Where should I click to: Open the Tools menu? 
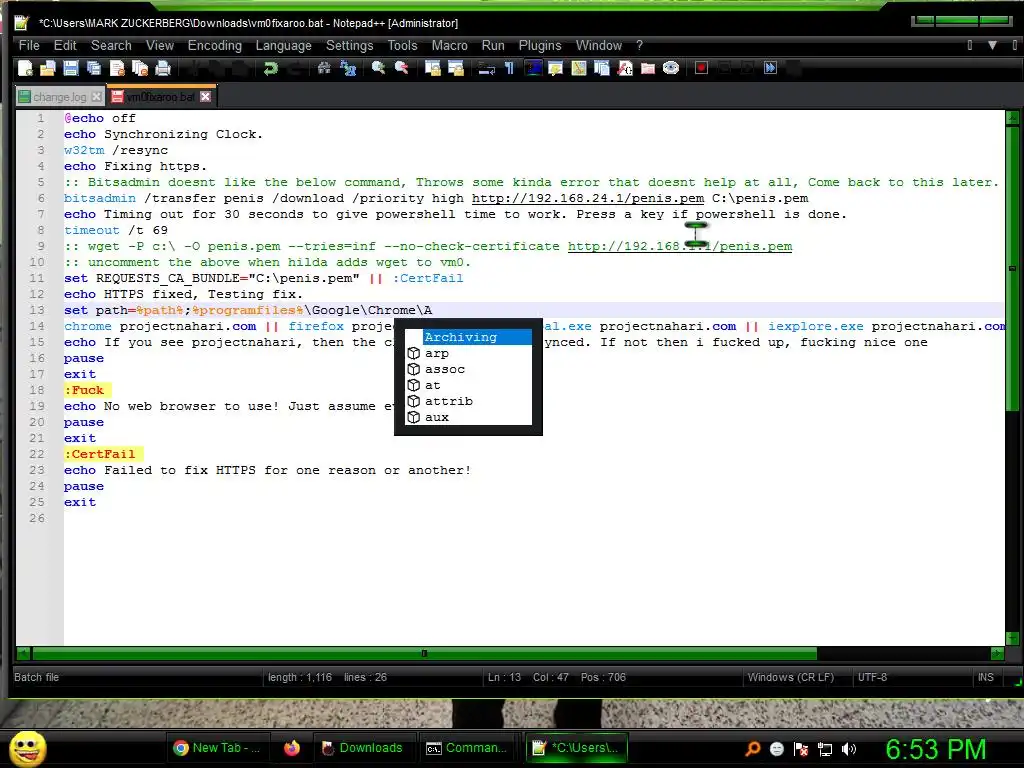point(402,45)
